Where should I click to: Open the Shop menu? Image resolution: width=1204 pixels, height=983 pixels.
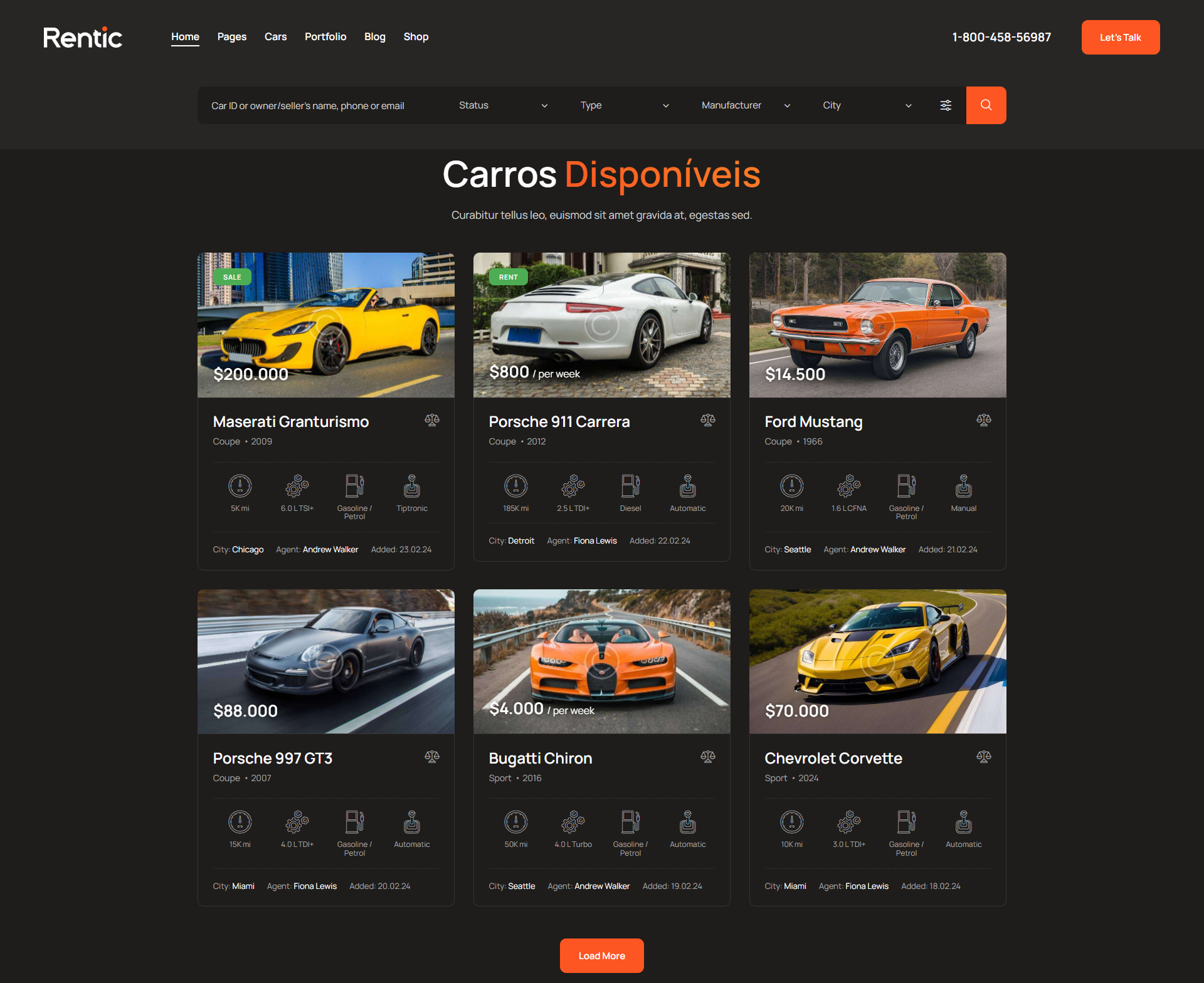416,37
